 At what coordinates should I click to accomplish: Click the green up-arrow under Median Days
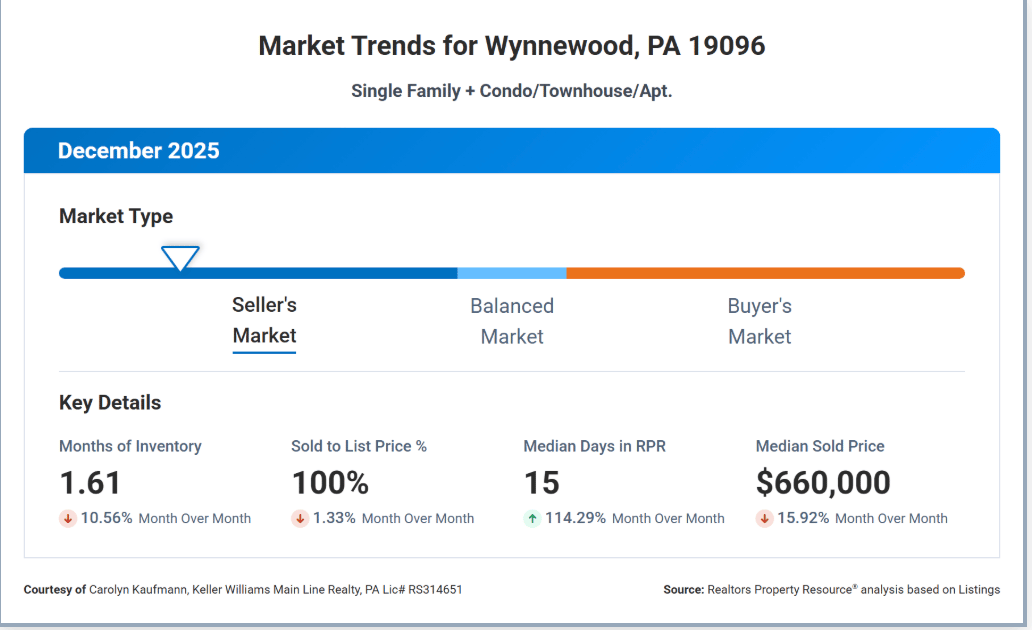(x=532, y=518)
